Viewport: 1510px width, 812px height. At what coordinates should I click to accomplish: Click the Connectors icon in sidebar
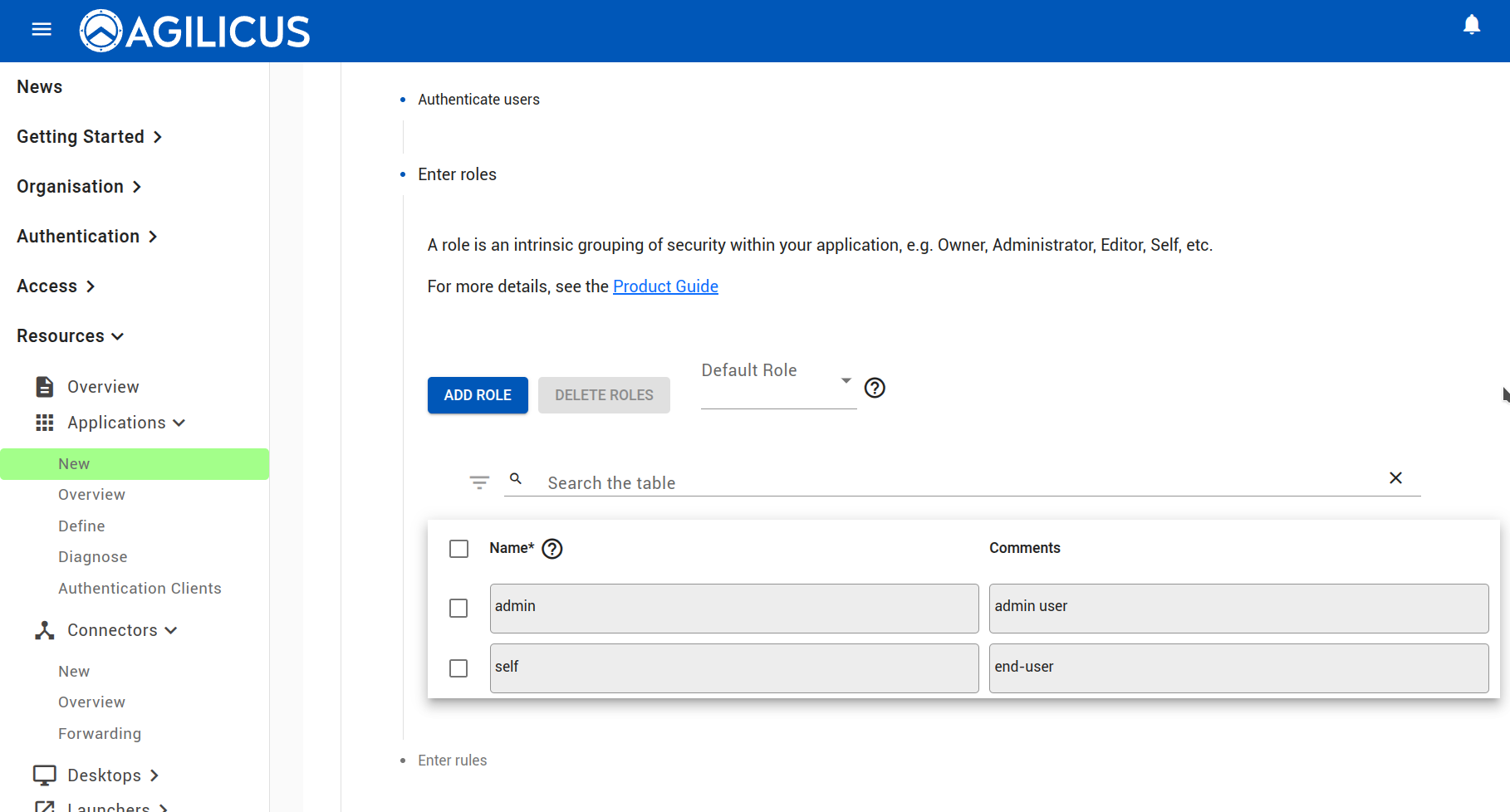44,629
